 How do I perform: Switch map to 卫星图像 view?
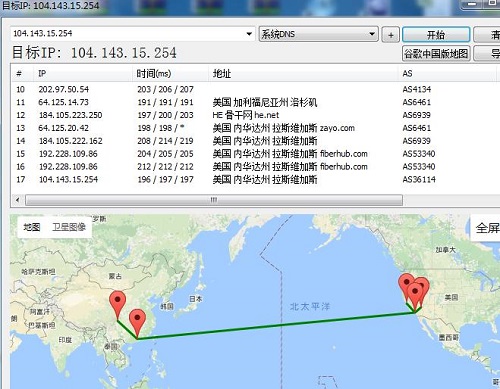[x=69, y=227]
